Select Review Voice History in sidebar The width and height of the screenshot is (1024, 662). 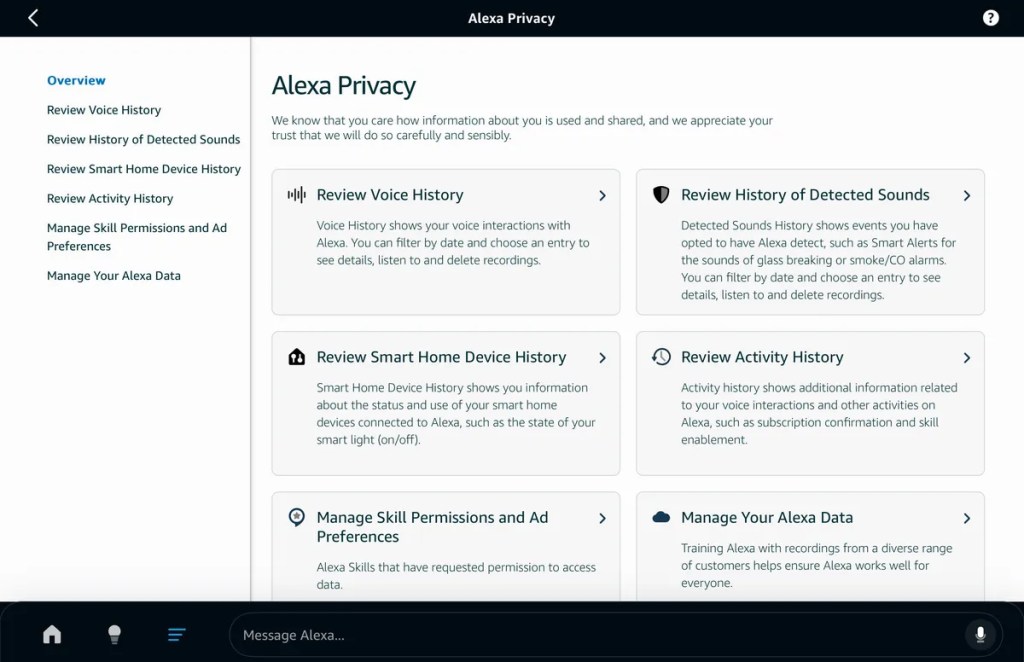(x=104, y=110)
